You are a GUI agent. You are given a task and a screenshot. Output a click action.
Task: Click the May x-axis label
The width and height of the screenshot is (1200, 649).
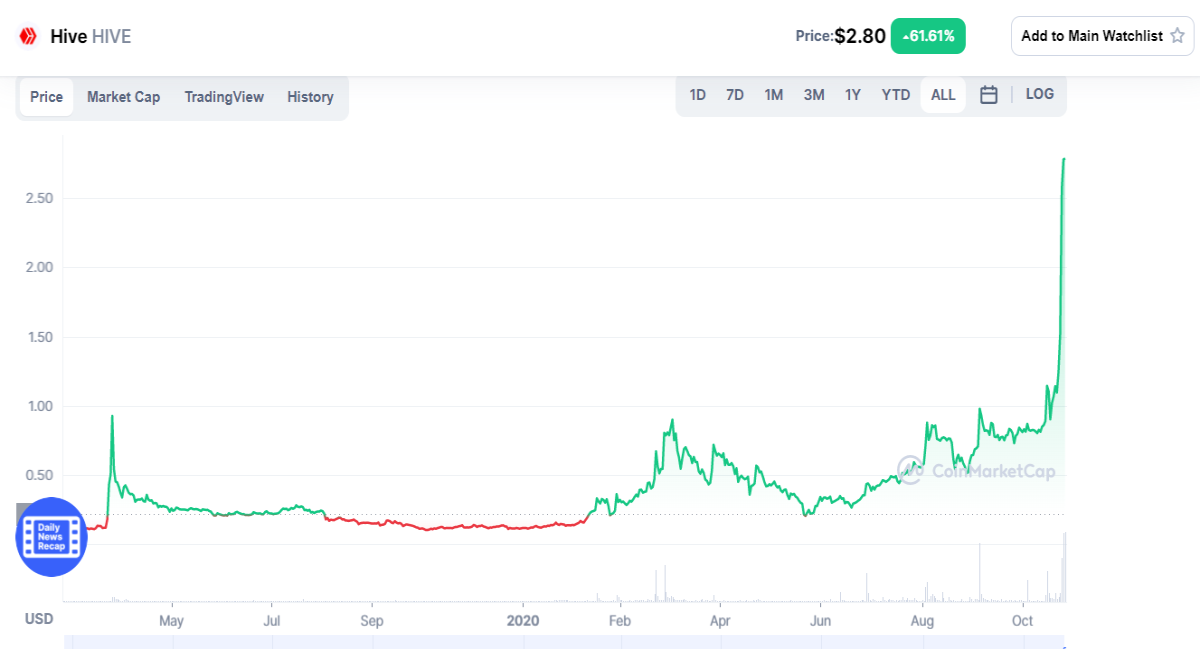(172, 620)
